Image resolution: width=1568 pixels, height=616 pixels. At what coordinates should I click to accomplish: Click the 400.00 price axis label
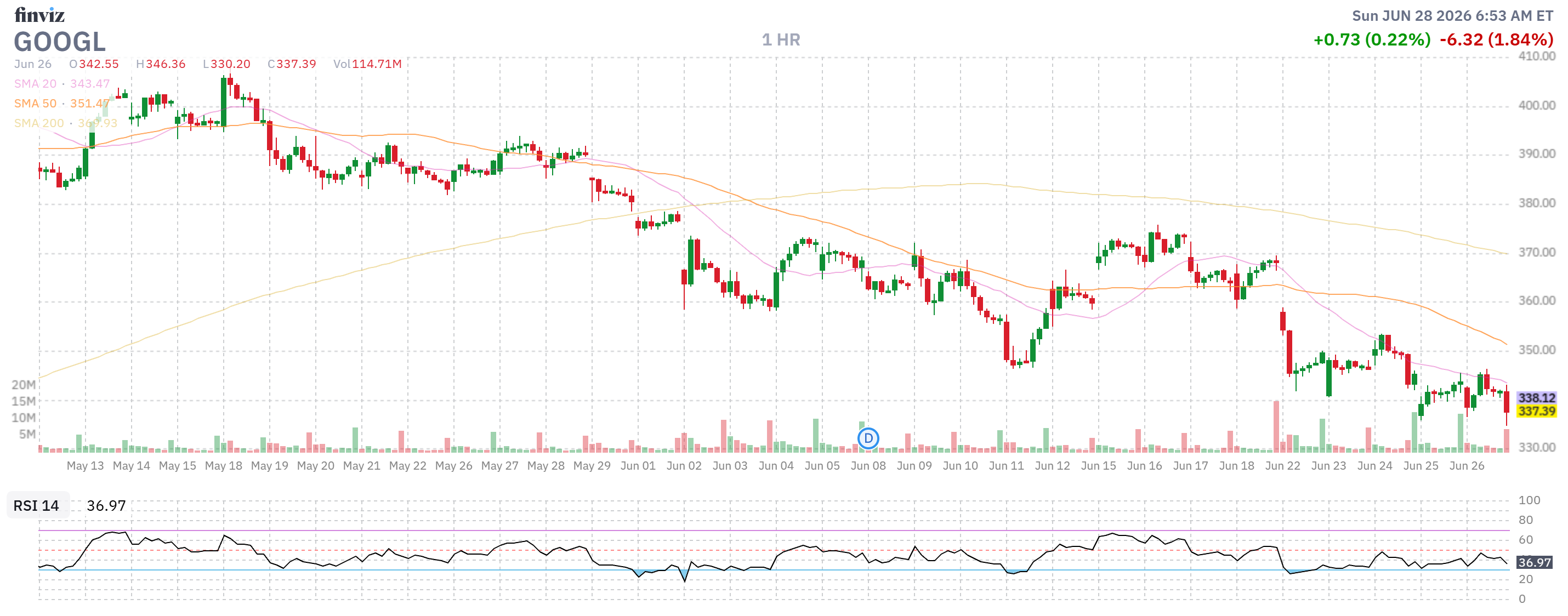pyautogui.click(x=1536, y=105)
